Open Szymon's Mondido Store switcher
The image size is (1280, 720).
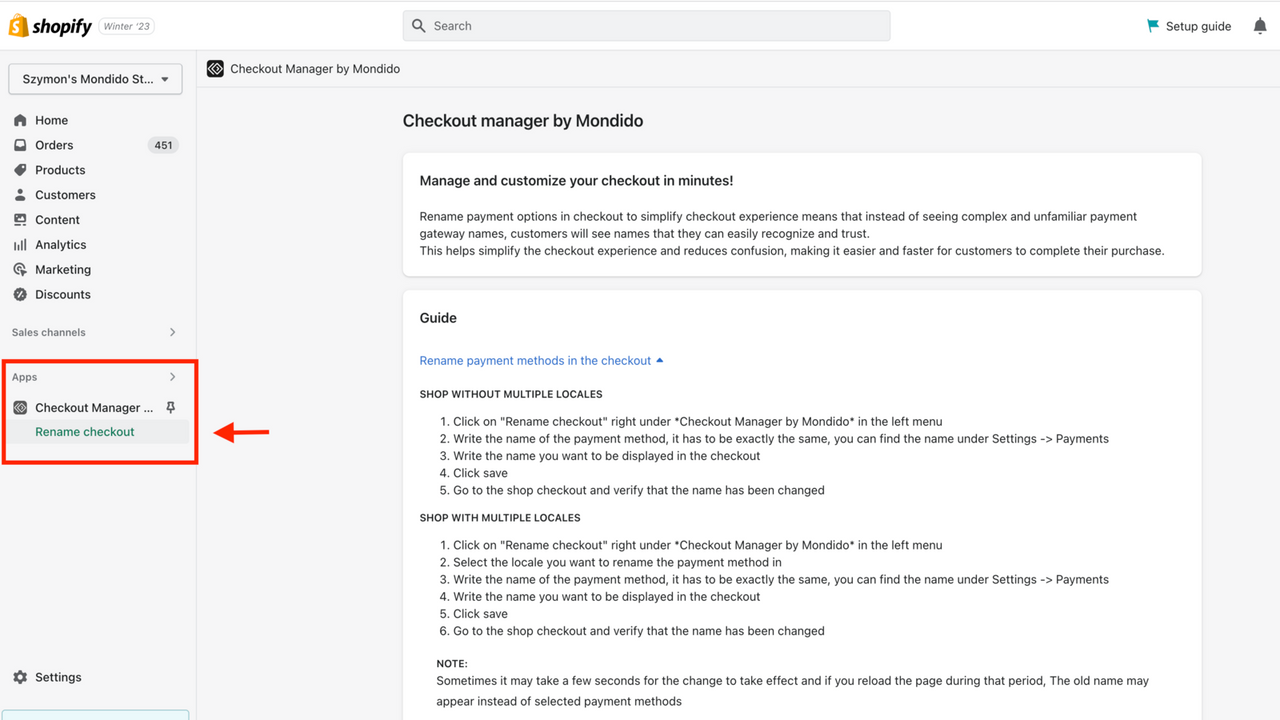(x=95, y=79)
